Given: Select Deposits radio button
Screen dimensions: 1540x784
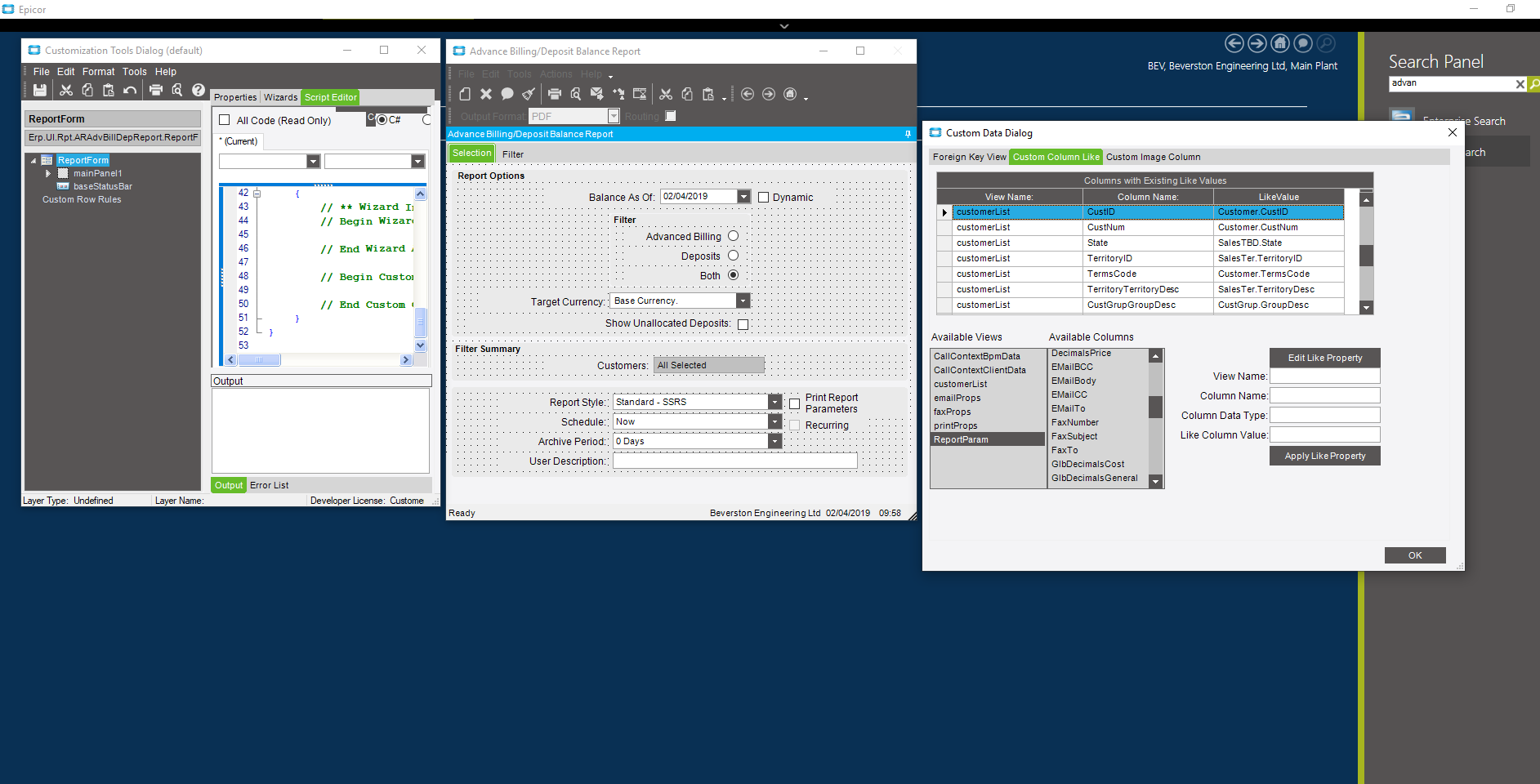Looking at the screenshot, I should coord(733,256).
